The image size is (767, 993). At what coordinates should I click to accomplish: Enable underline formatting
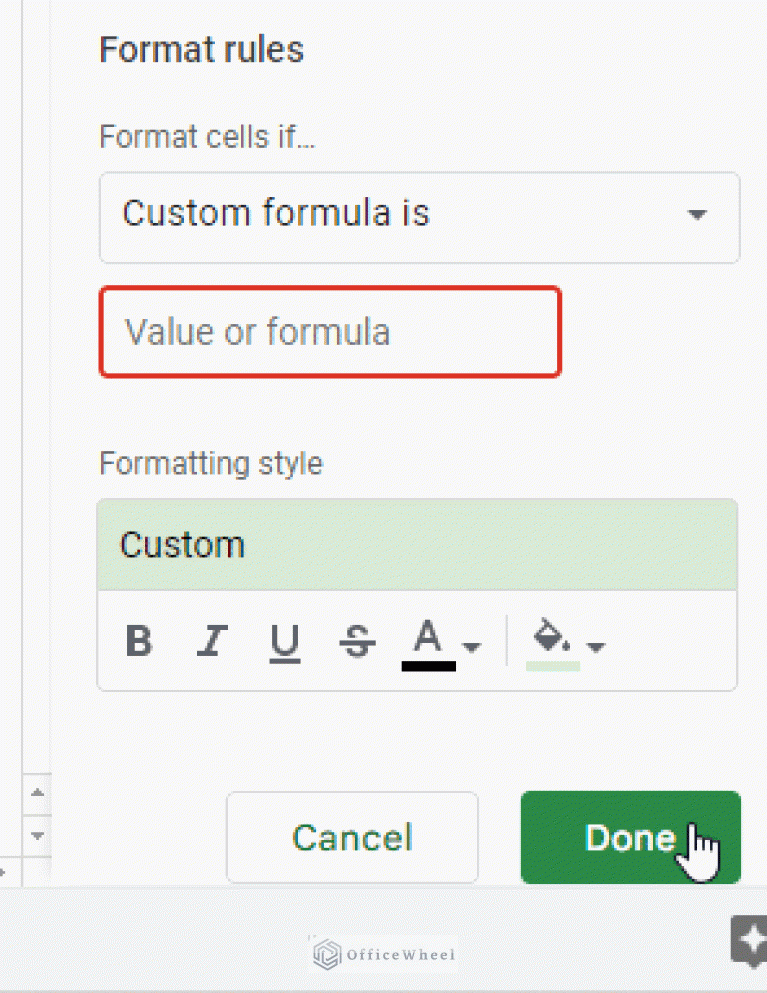284,641
